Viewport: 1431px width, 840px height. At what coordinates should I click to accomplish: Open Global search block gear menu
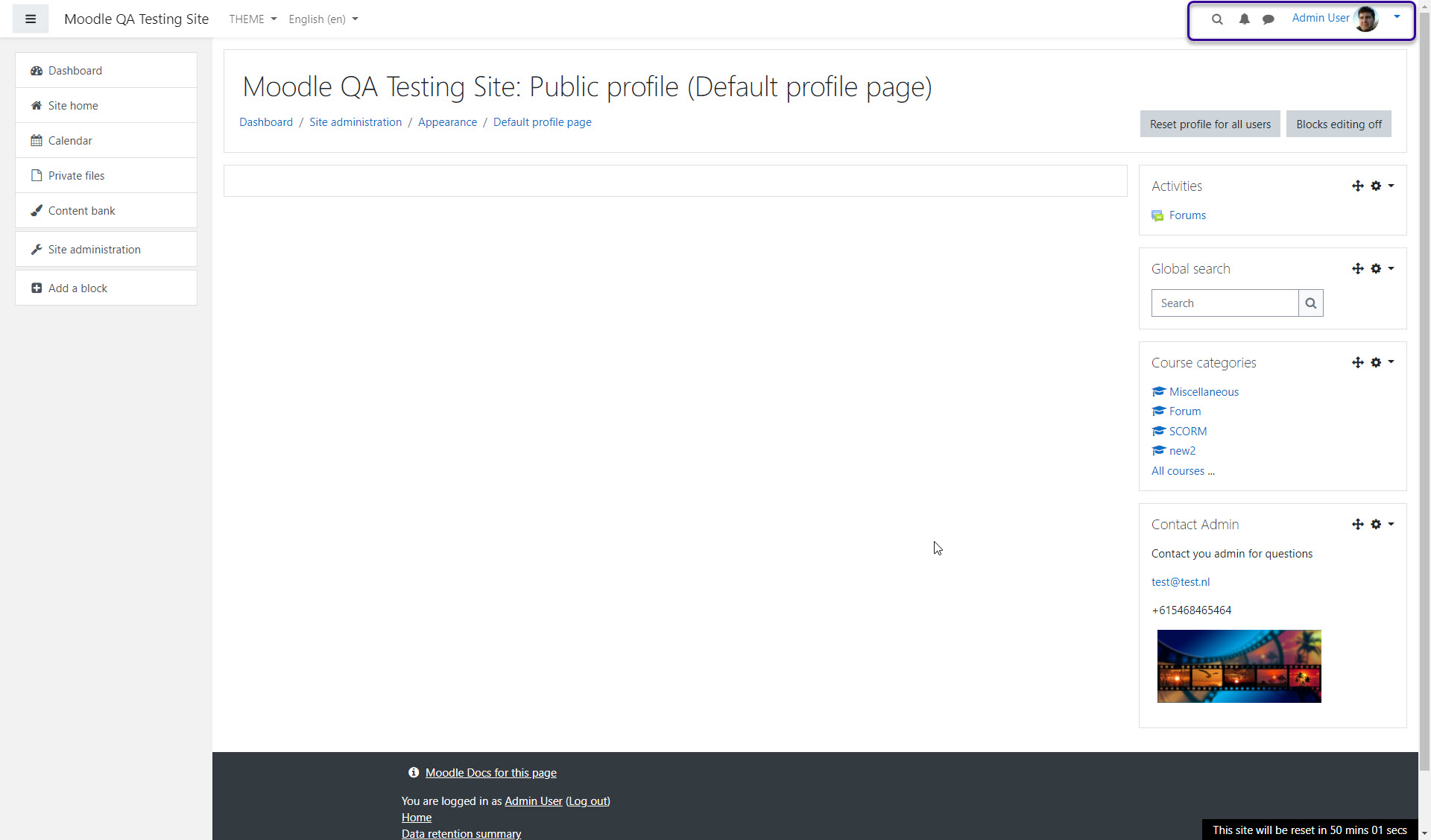(1376, 268)
